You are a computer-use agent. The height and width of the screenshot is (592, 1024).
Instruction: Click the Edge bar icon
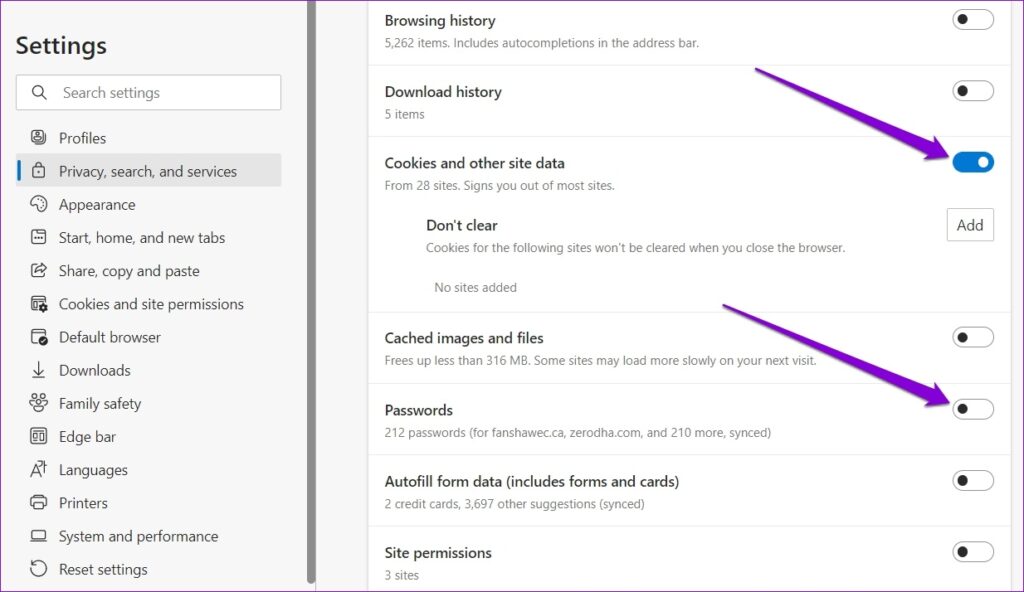37,436
